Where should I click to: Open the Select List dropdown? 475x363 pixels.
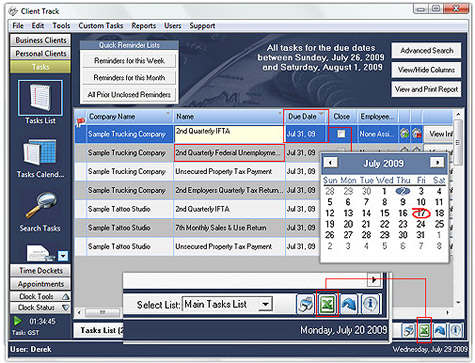coord(266,304)
